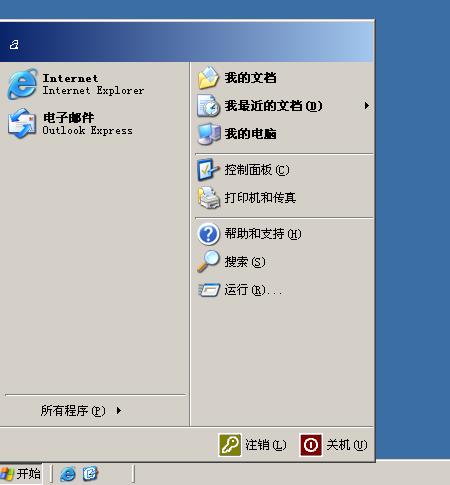Click the 打印机和传真 printer icon
Image resolution: width=450 pixels, height=485 pixels.
tap(209, 198)
